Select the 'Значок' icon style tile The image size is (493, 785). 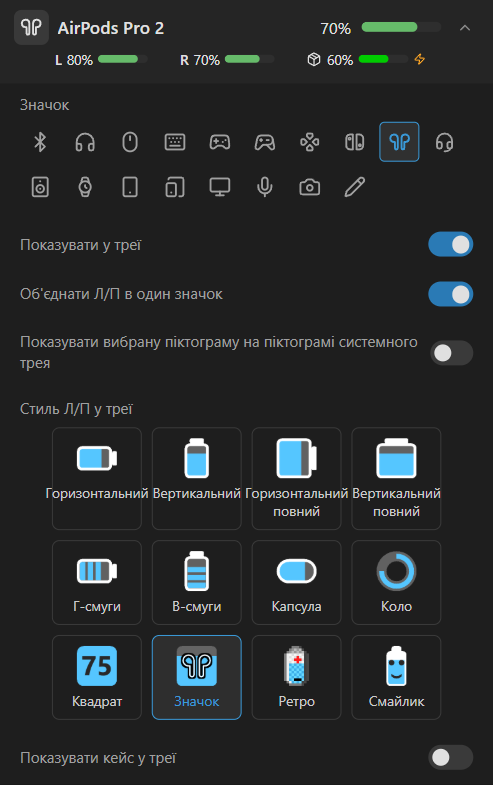tap(197, 677)
